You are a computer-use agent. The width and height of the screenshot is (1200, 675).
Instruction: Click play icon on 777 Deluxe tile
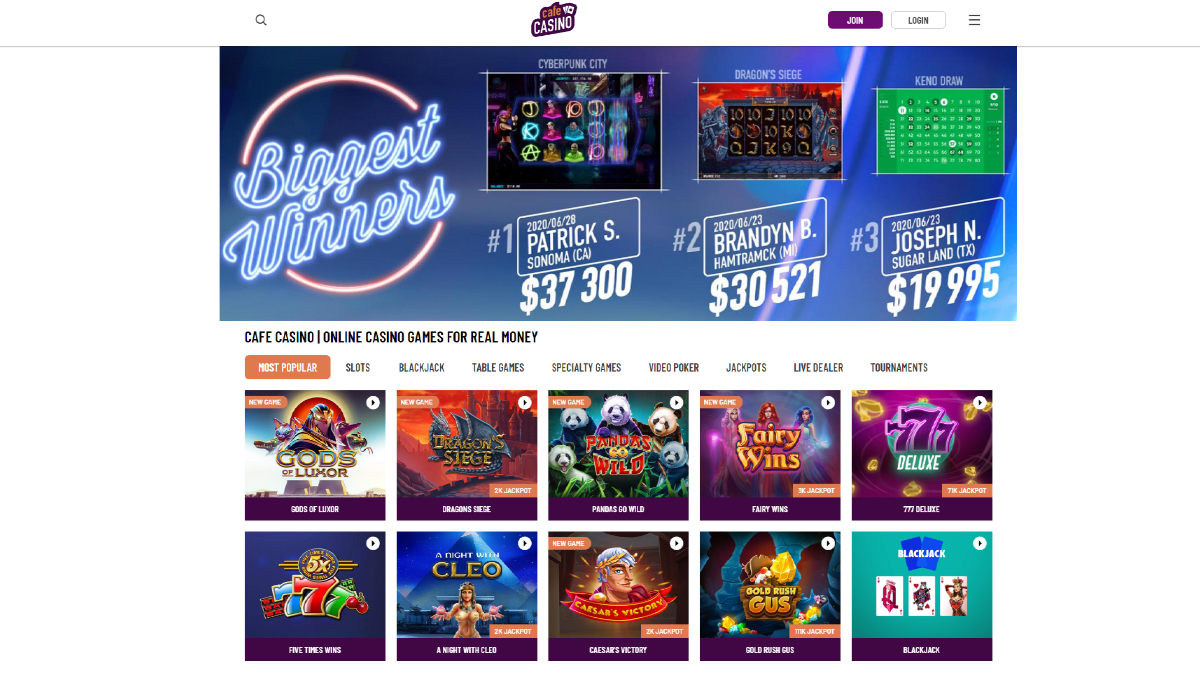(x=980, y=402)
